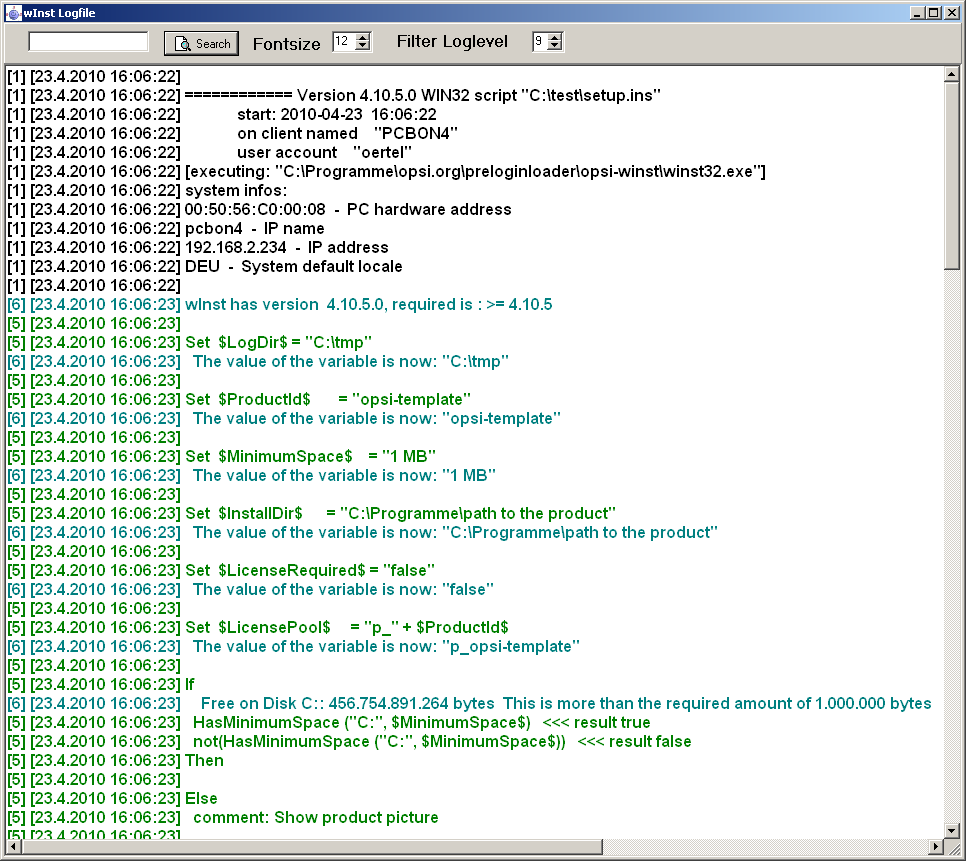Click the wInst logo in the title bar
This screenshot has height=861, width=966.
point(12,12)
